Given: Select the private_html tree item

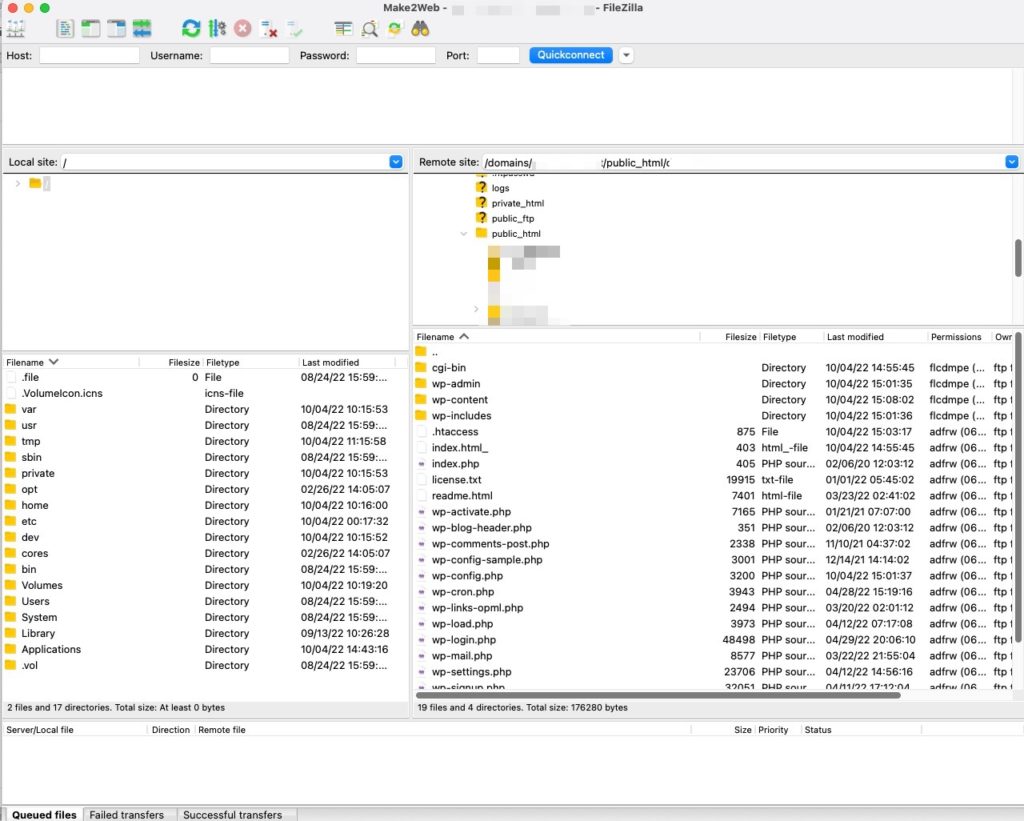Looking at the screenshot, I should click(517, 203).
